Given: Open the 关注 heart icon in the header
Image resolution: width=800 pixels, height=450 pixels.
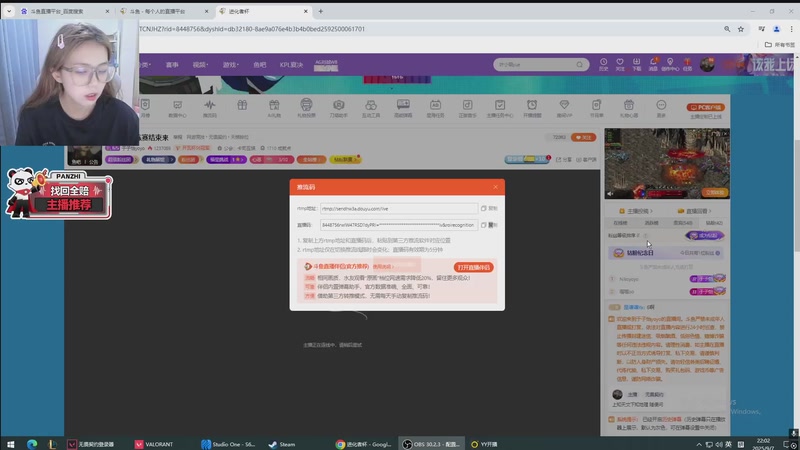Looking at the screenshot, I should coord(620,64).
